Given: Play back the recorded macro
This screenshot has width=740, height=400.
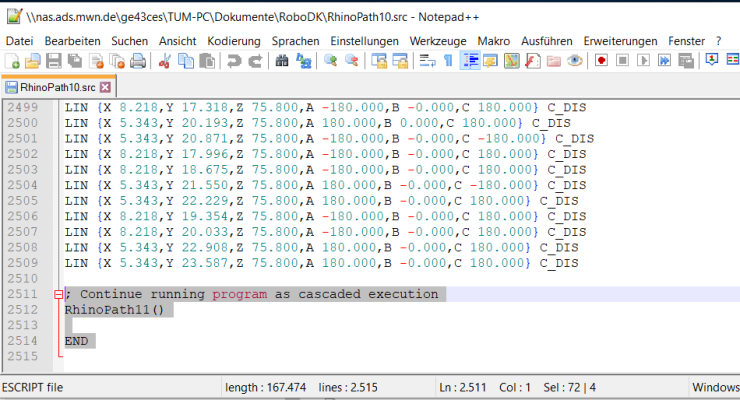Looking at the screenshot, I should [643, 60].
